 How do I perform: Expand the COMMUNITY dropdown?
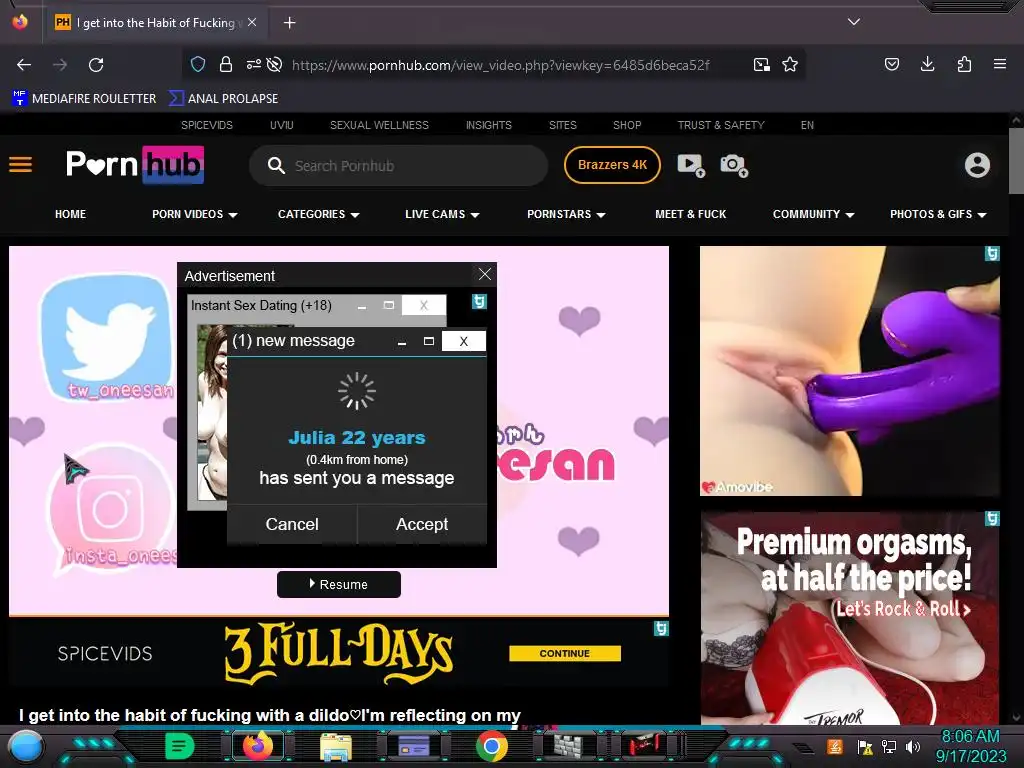tap(813, 214)
